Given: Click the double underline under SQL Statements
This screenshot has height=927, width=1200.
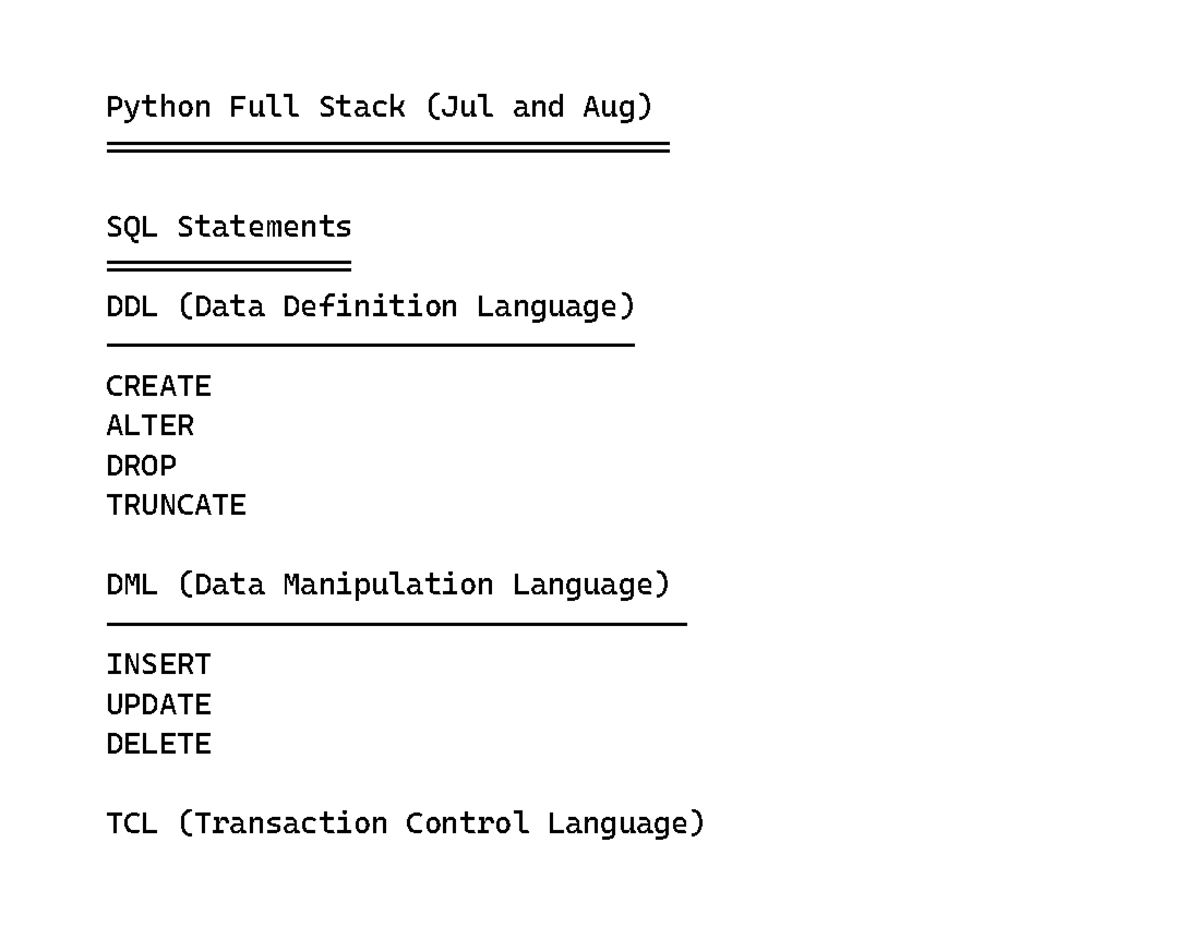Looking at the screenshot, I should pos(229,266).
